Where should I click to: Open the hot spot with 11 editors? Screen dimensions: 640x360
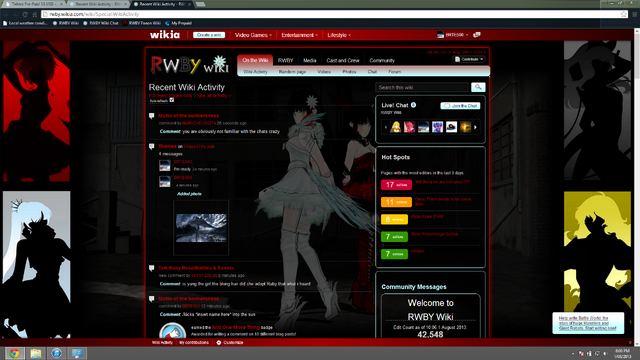point(443,201)
